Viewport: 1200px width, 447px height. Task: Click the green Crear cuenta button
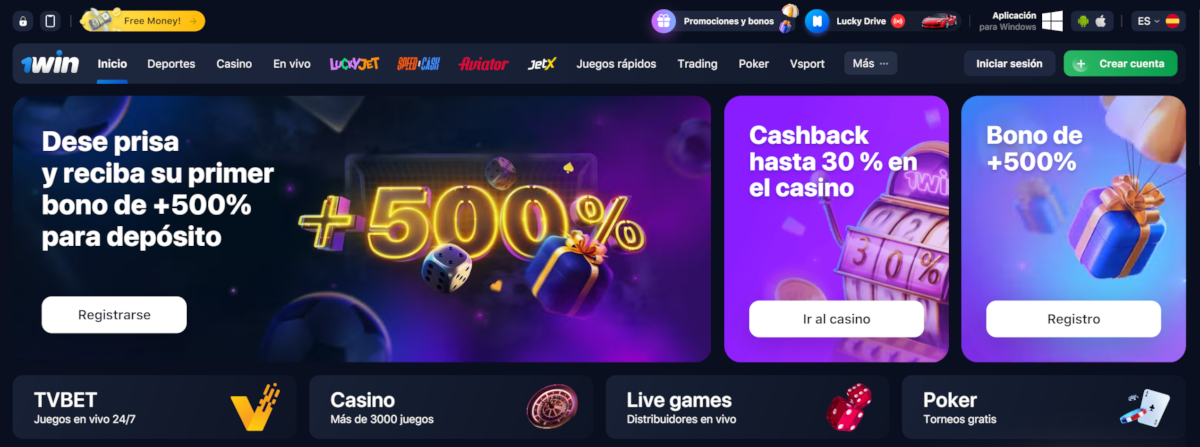1121,63
